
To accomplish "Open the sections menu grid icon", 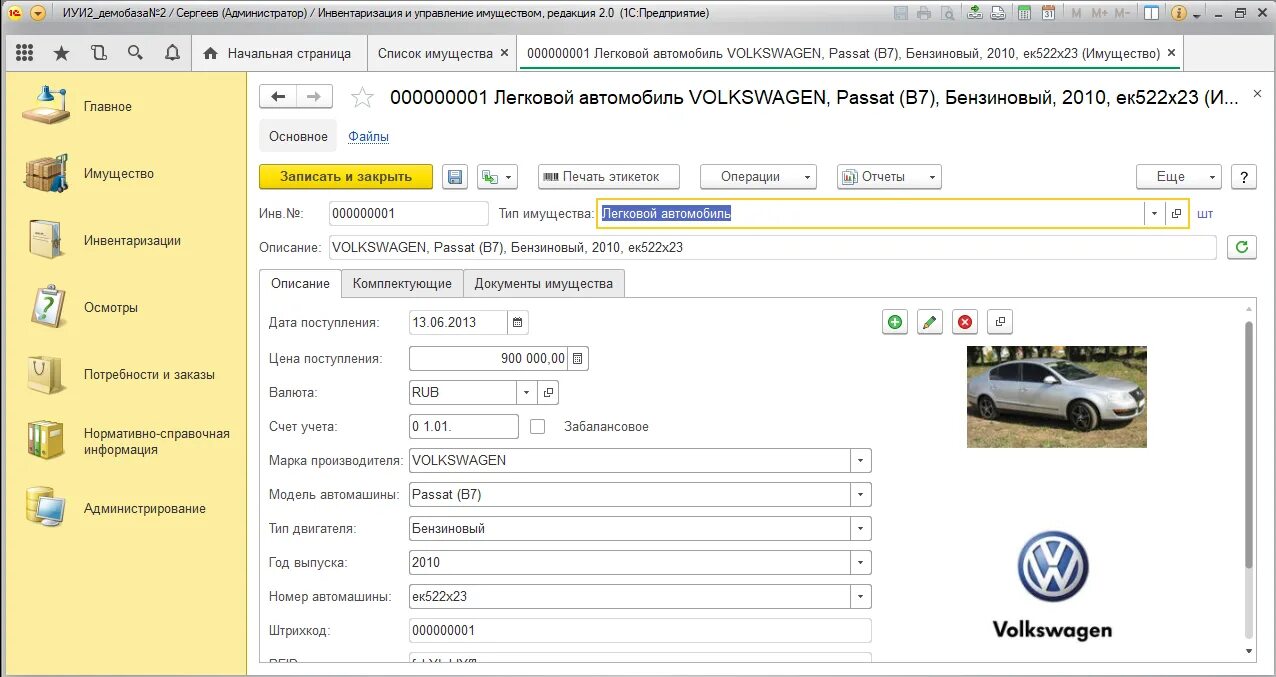I will 25,53.
